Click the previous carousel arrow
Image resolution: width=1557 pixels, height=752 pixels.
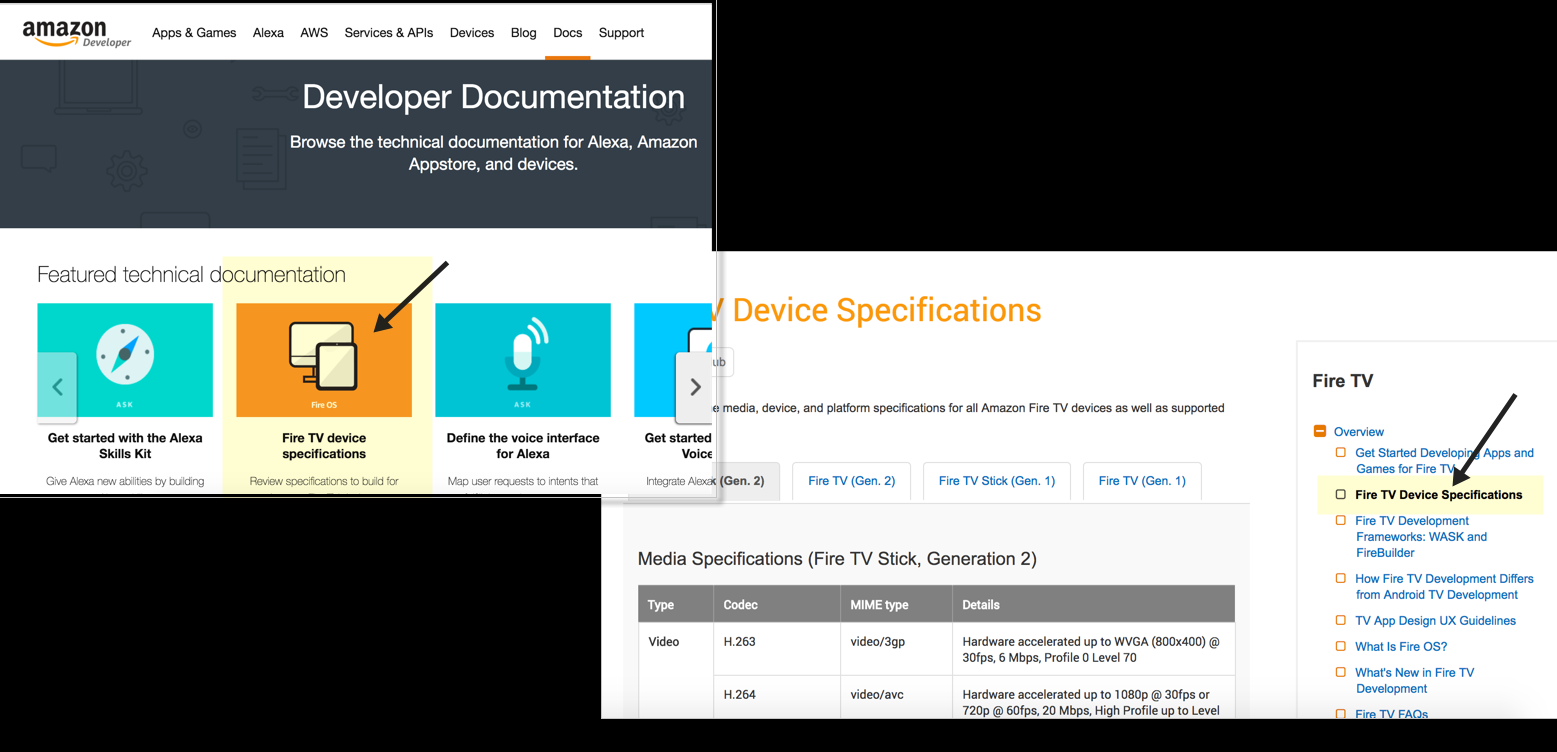57,386
